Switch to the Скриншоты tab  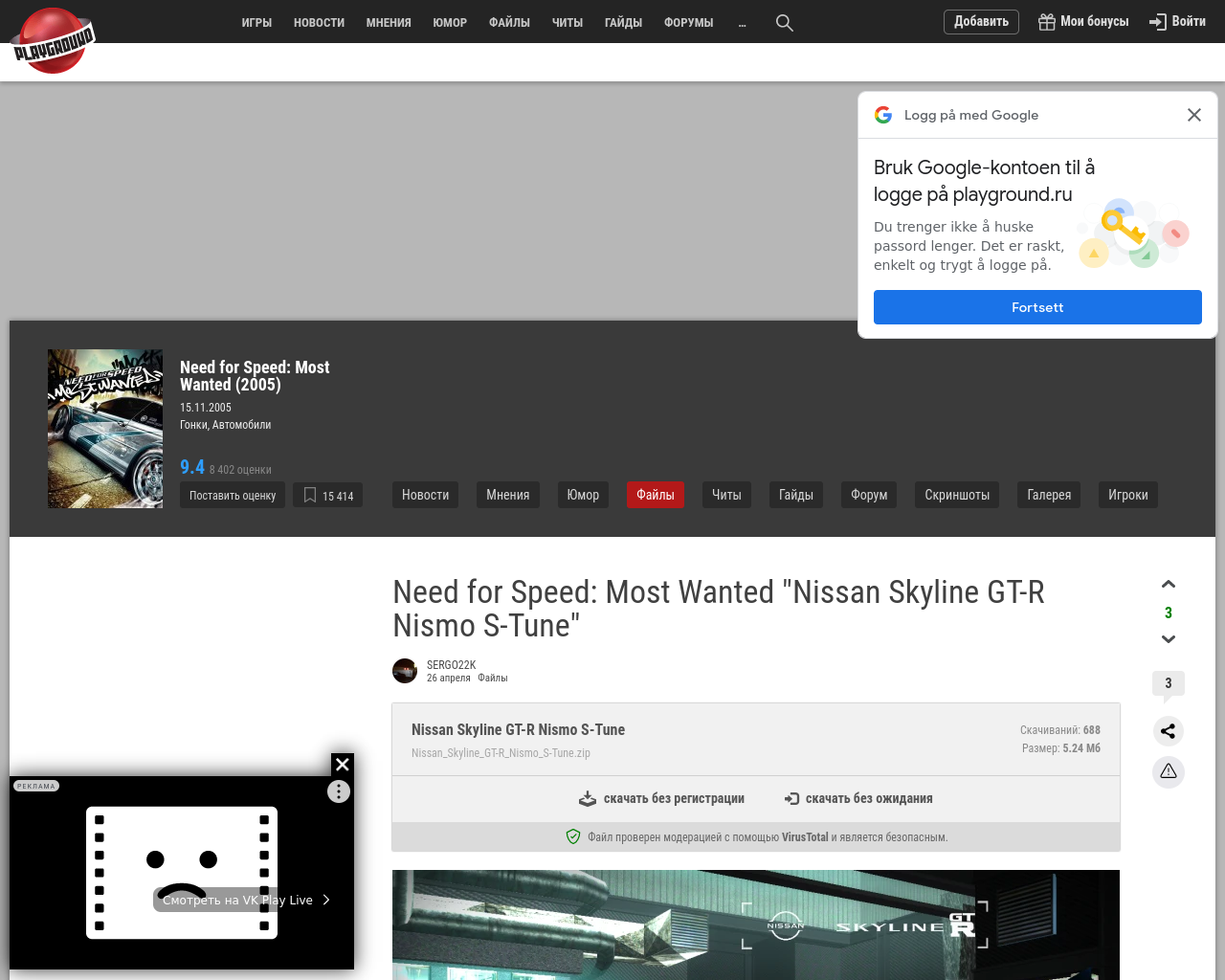coord(957,495)
